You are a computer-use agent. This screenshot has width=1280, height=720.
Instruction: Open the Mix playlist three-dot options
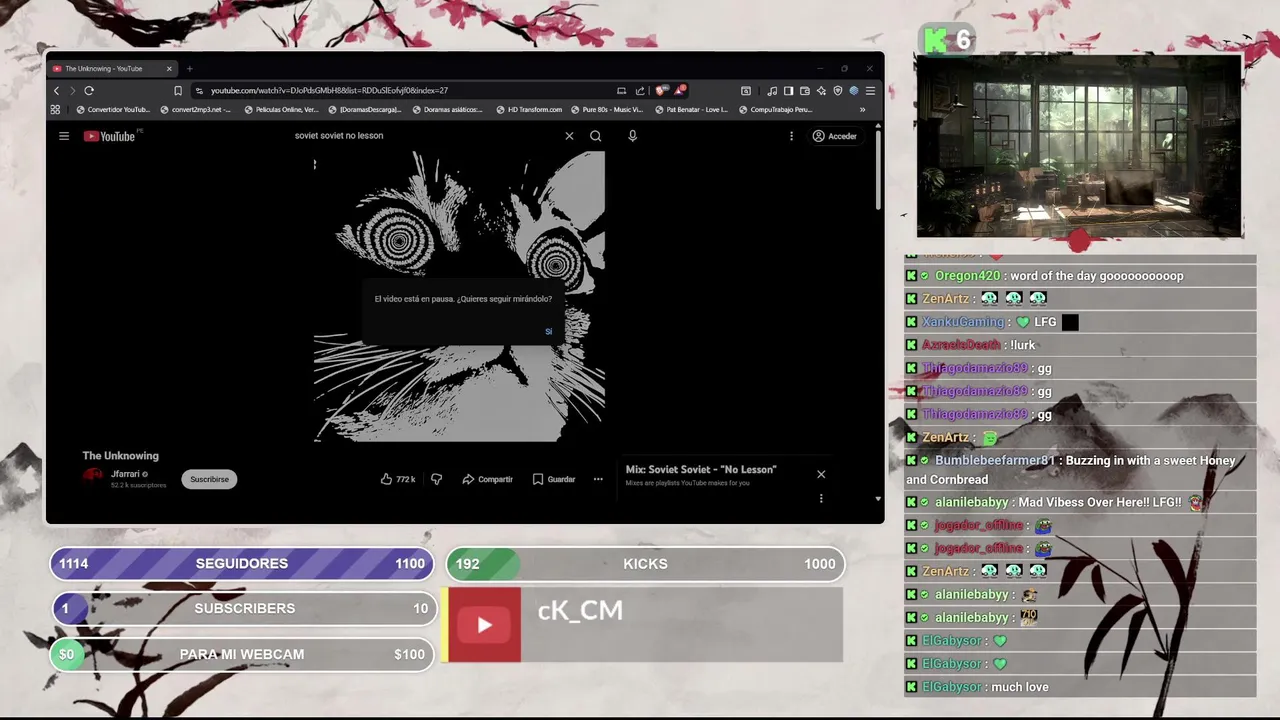821,498
